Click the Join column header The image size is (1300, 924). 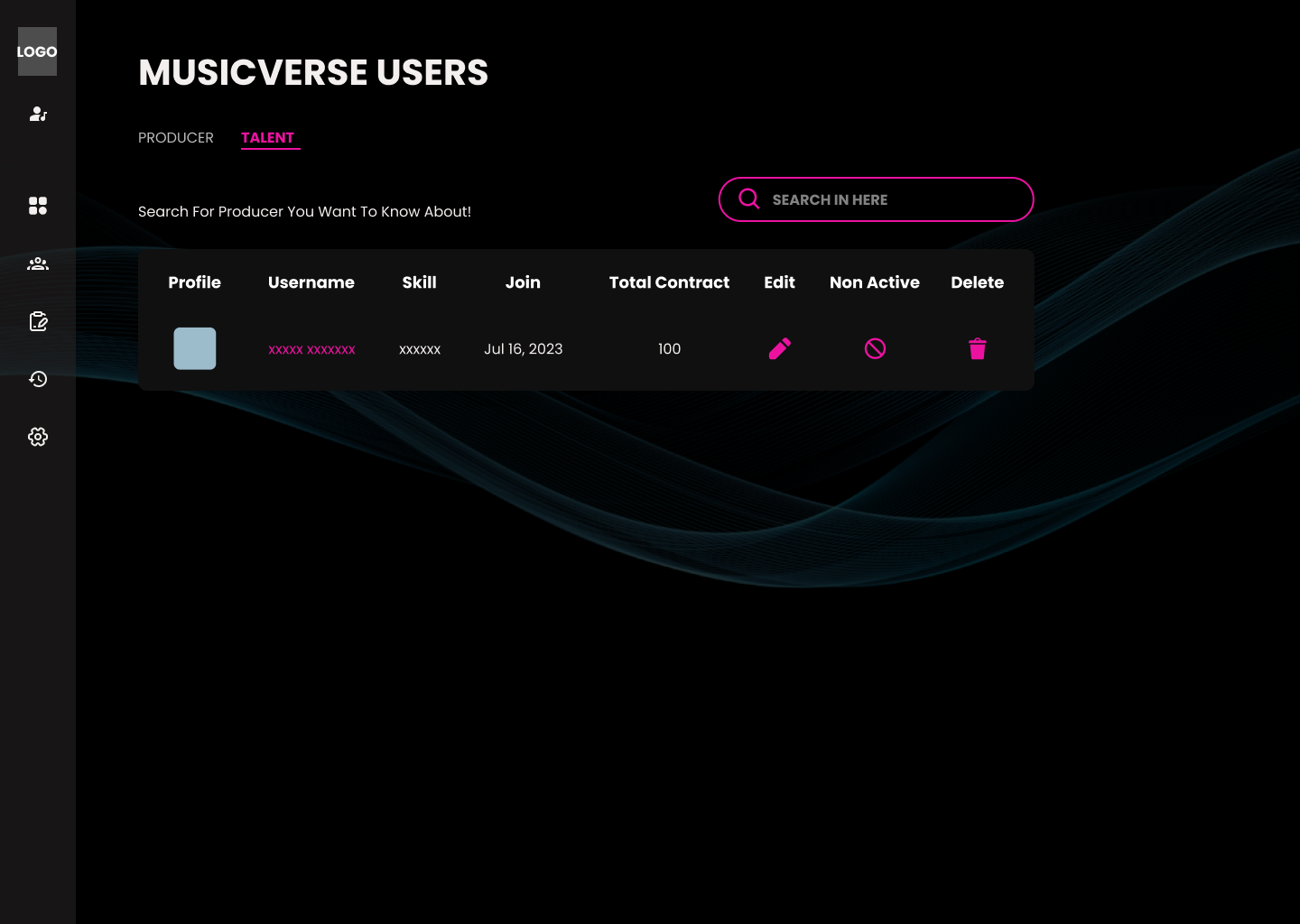tap(523, 282)
